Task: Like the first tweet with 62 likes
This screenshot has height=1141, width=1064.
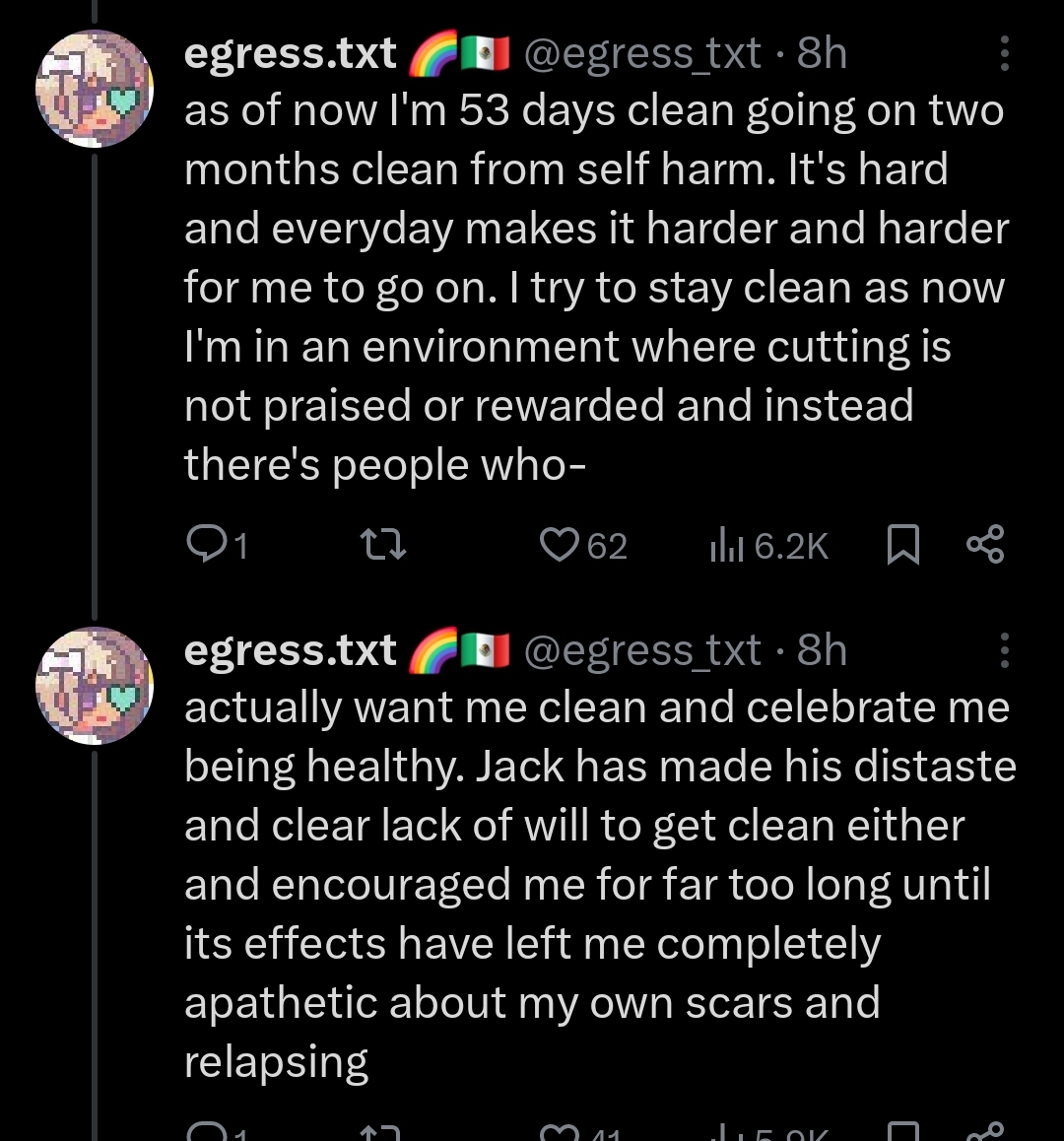Action: pos(583,545)
